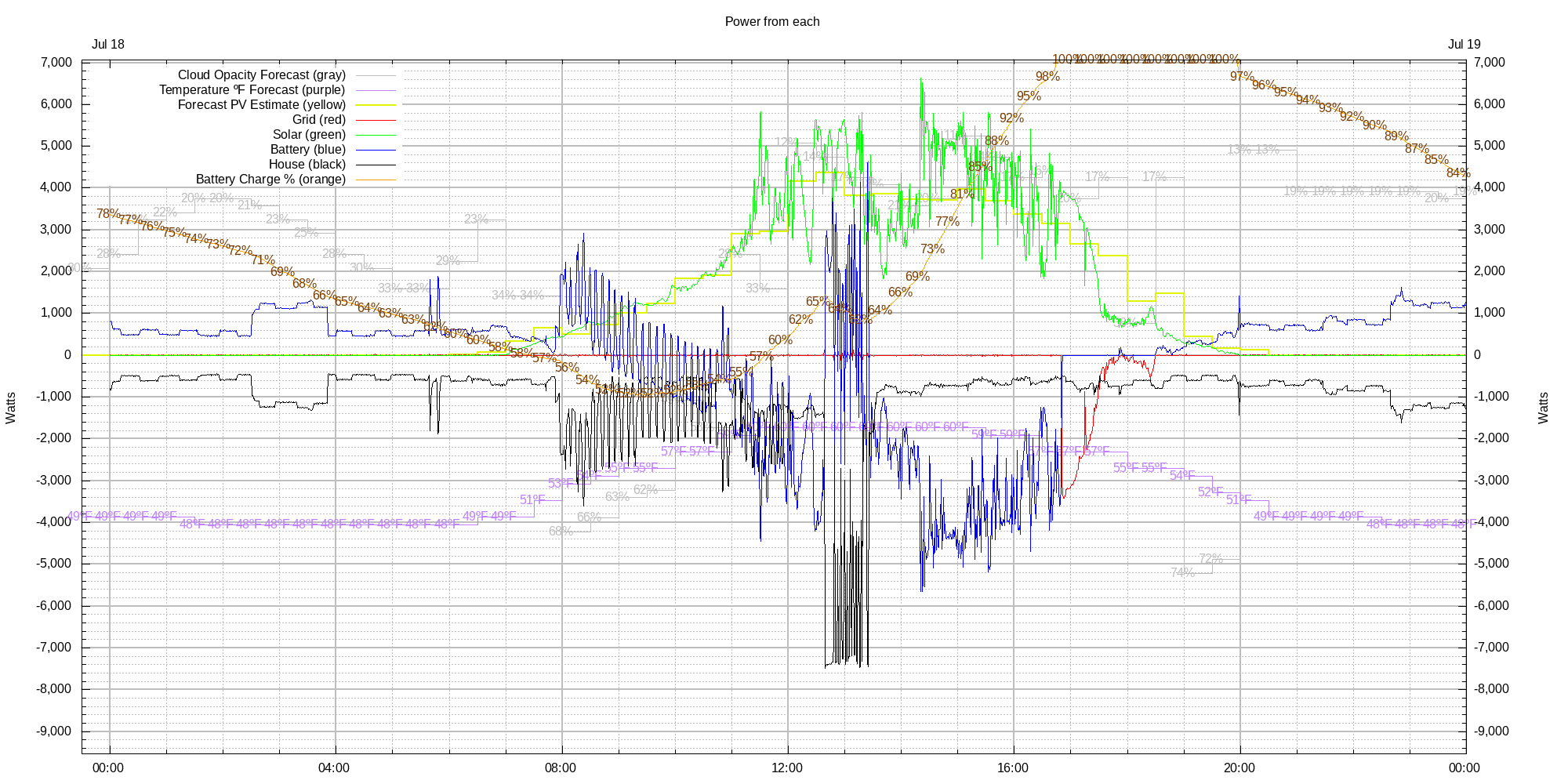Click the Battery Charge % legend label

pyautogui.click(x=270, y=180)
